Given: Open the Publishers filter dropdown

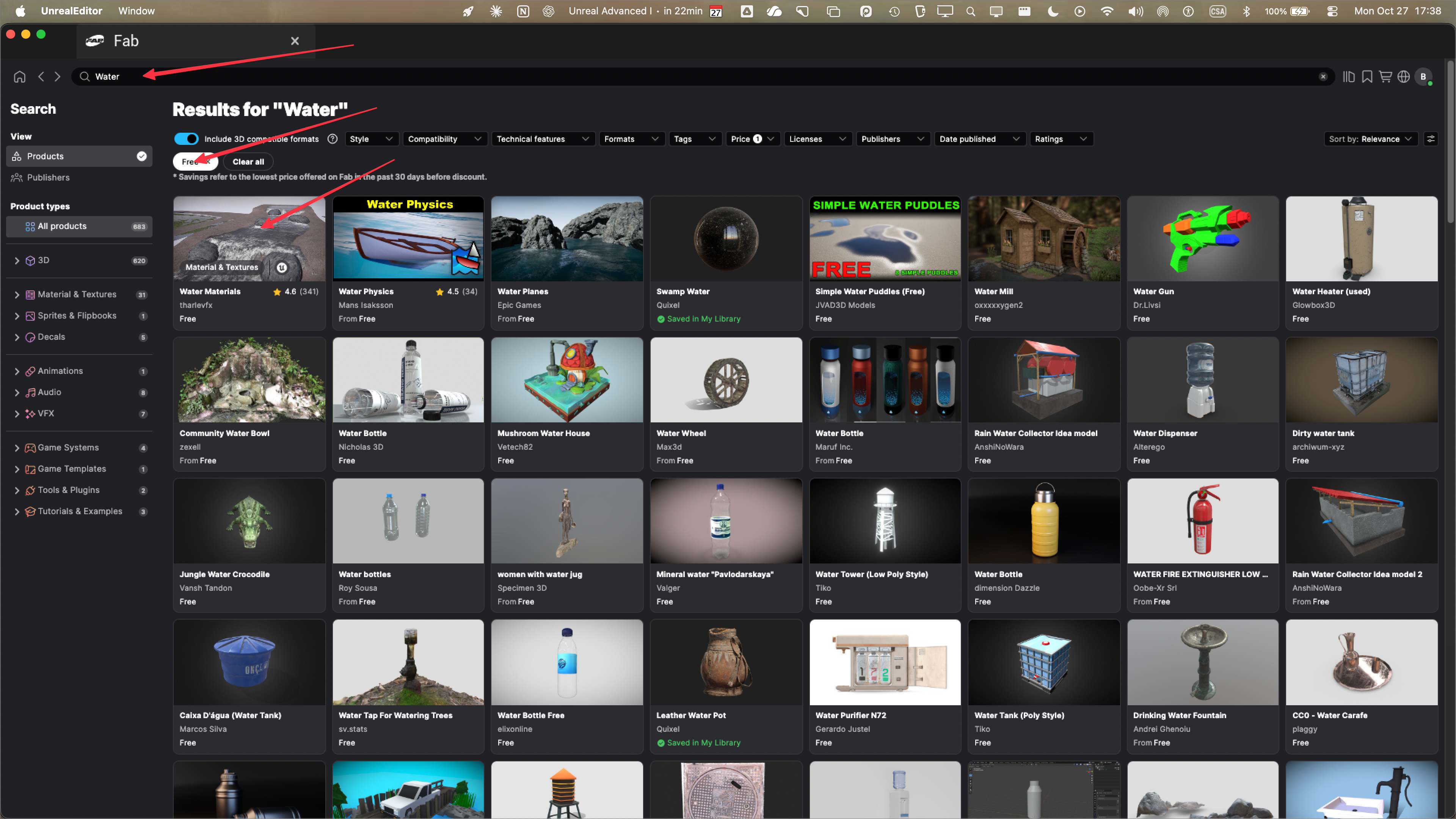Looking at the screenshot, I should (x=893, y=138).
